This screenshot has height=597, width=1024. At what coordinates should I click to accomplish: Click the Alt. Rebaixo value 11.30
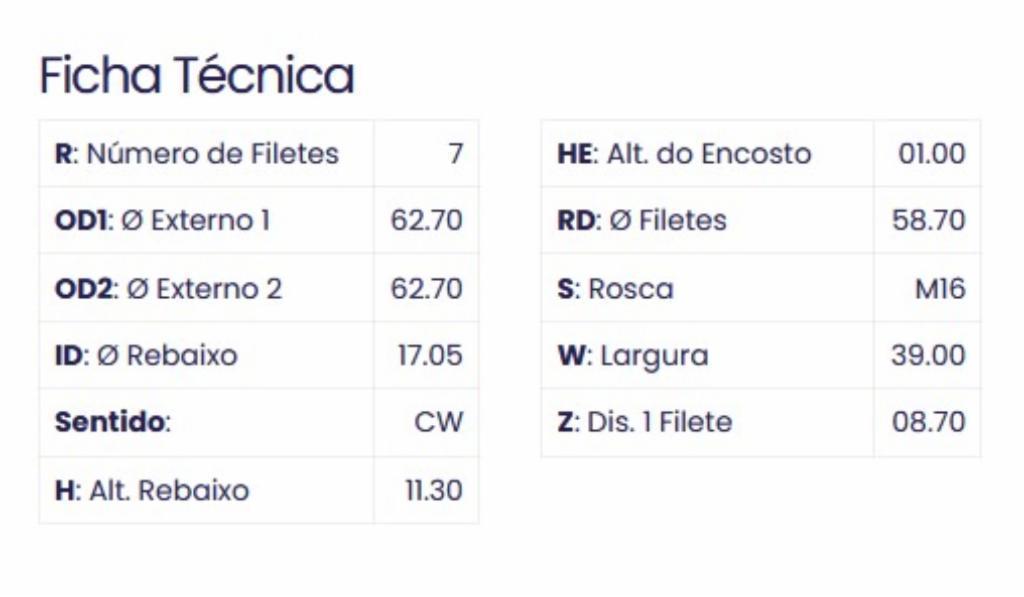click(434, 491)
